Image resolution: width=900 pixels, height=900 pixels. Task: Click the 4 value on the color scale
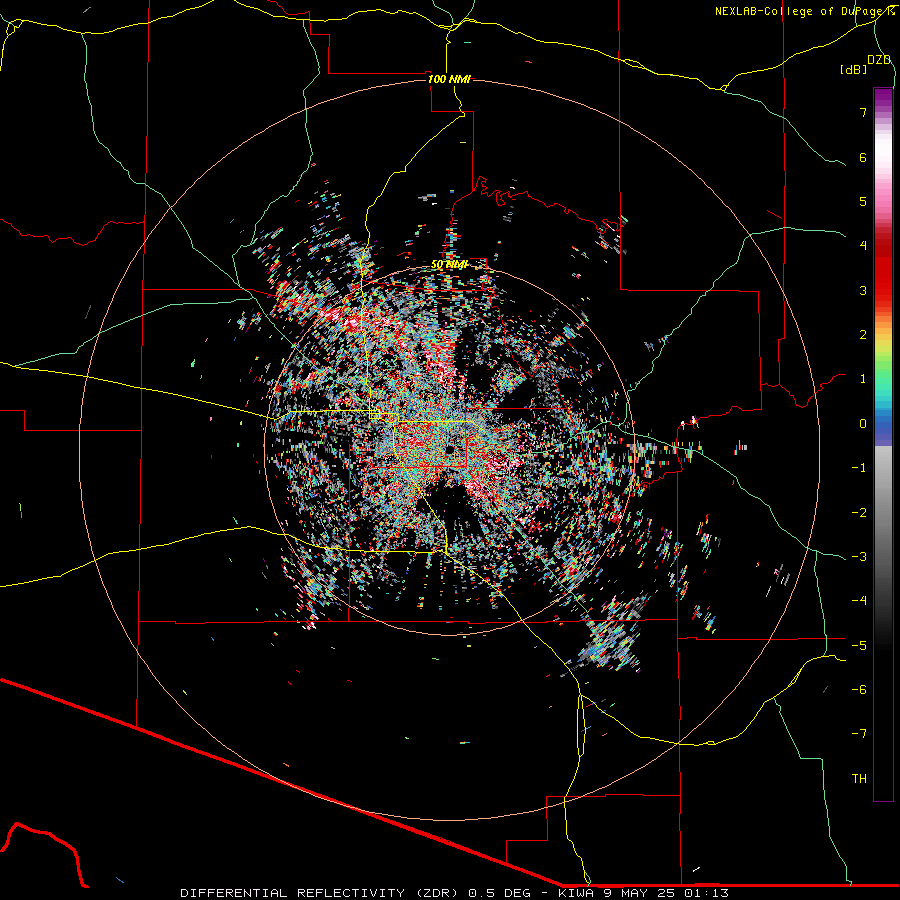pyautogui.click(x=863, y=246)
